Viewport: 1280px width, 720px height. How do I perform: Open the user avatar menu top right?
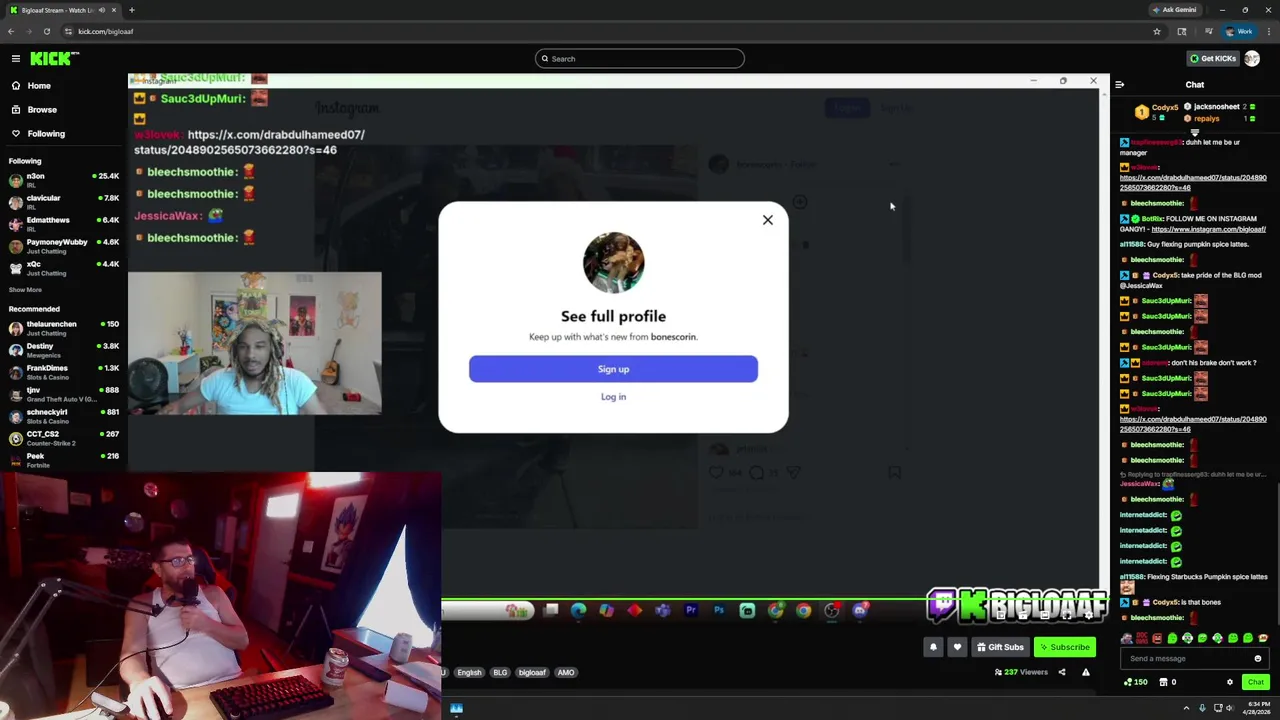coord(1252,59)
